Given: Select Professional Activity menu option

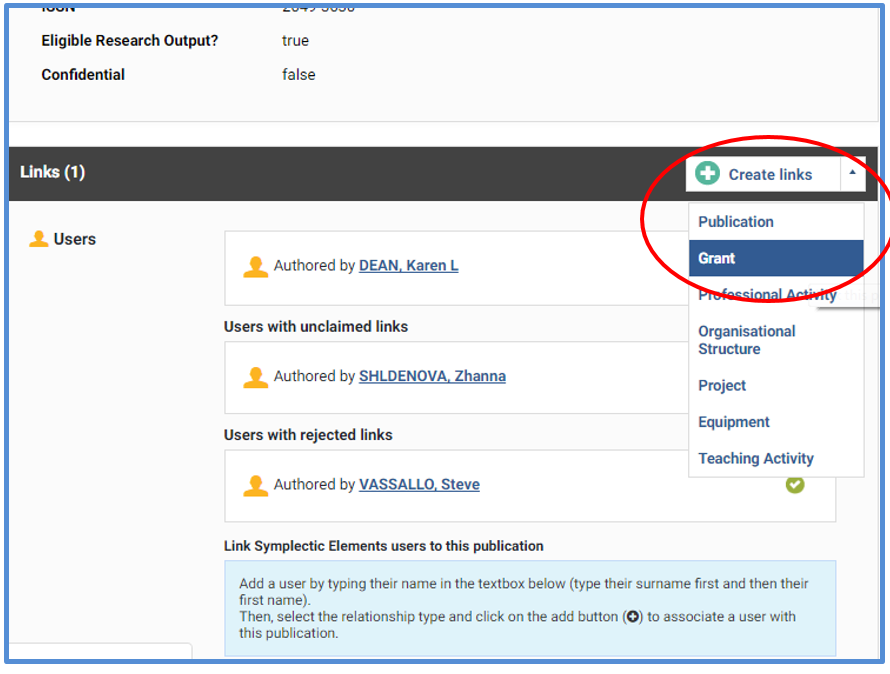Looking at the screenshot, I should [x=767, y=295].
